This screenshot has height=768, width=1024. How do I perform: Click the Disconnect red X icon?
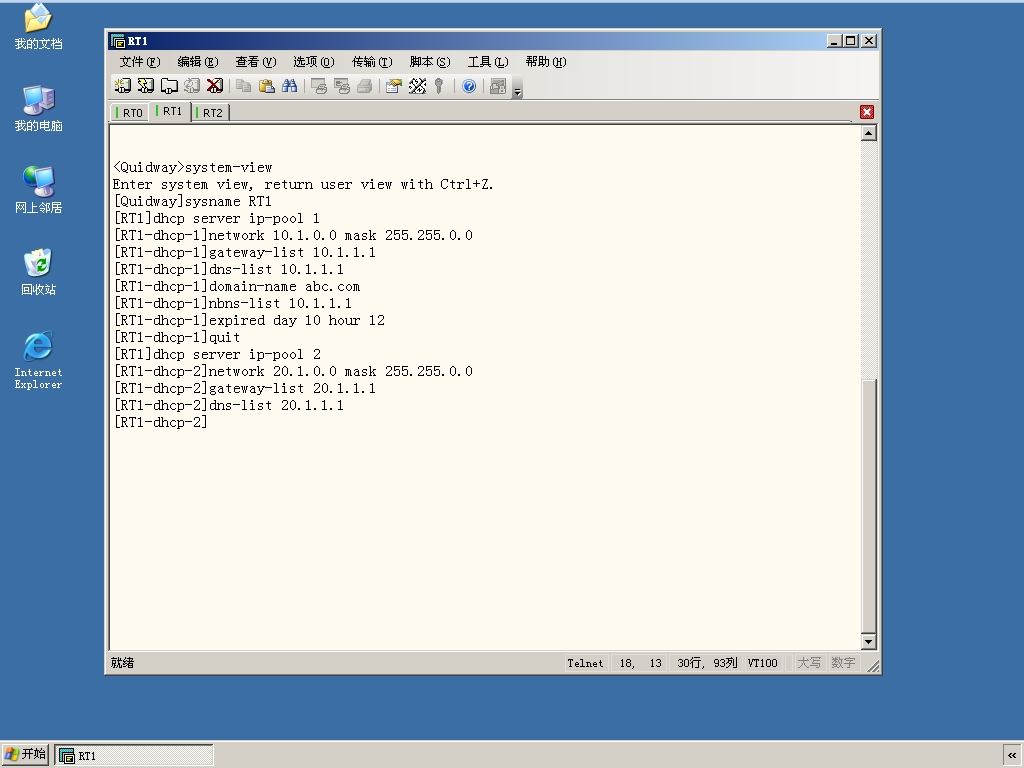point(215,86)
